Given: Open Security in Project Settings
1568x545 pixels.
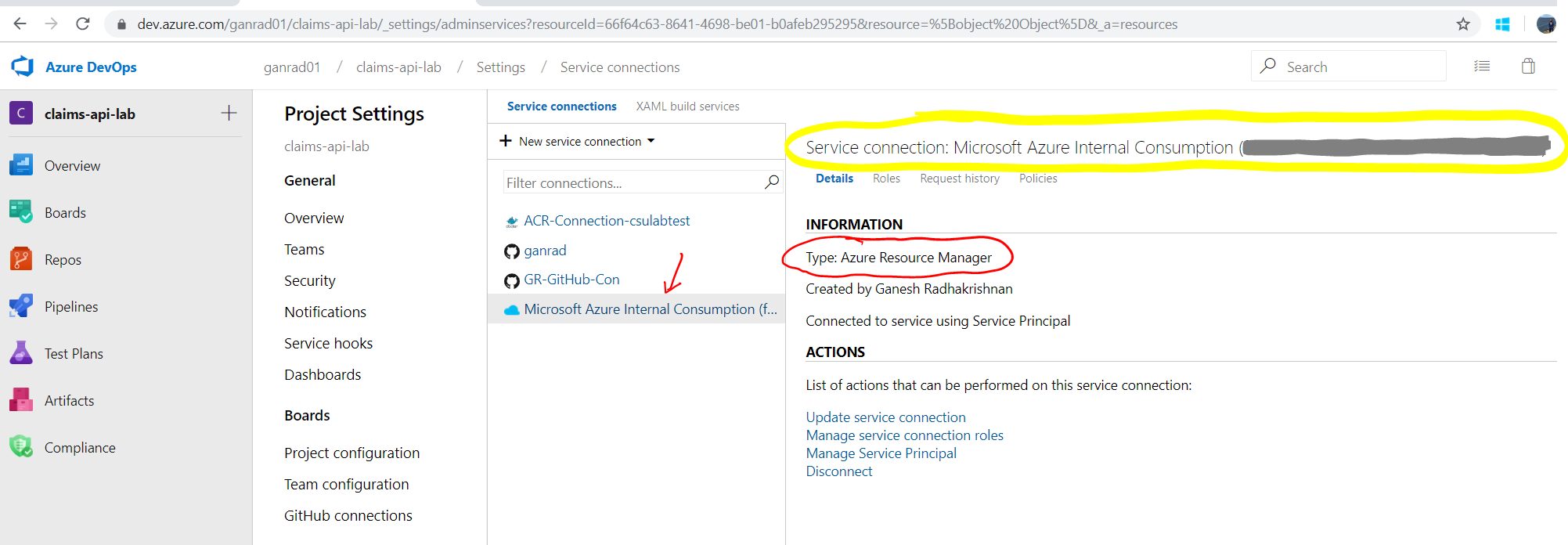Looking at the screenshot, I should pyautogui.click(x=309, y=280).
